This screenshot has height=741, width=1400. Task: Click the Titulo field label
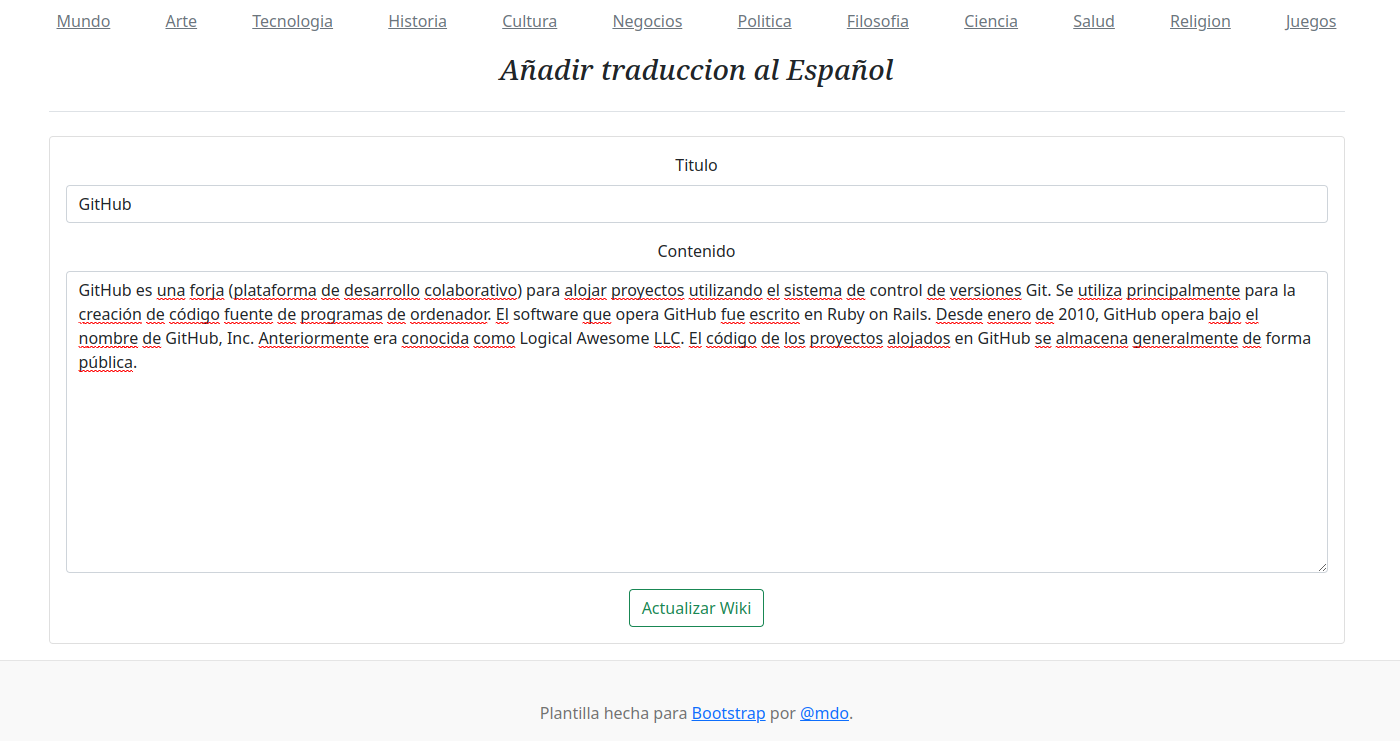tap(696, 165)
